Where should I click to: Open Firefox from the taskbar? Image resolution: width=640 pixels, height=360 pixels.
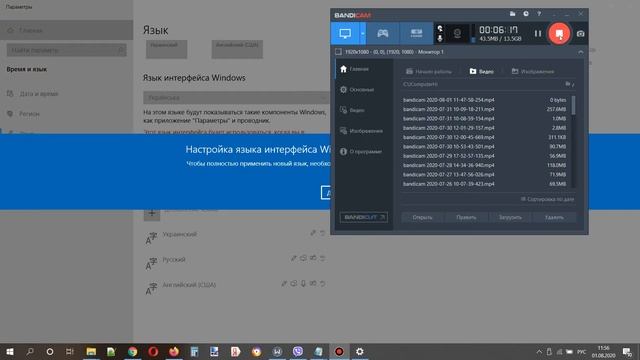coord(174,351)
